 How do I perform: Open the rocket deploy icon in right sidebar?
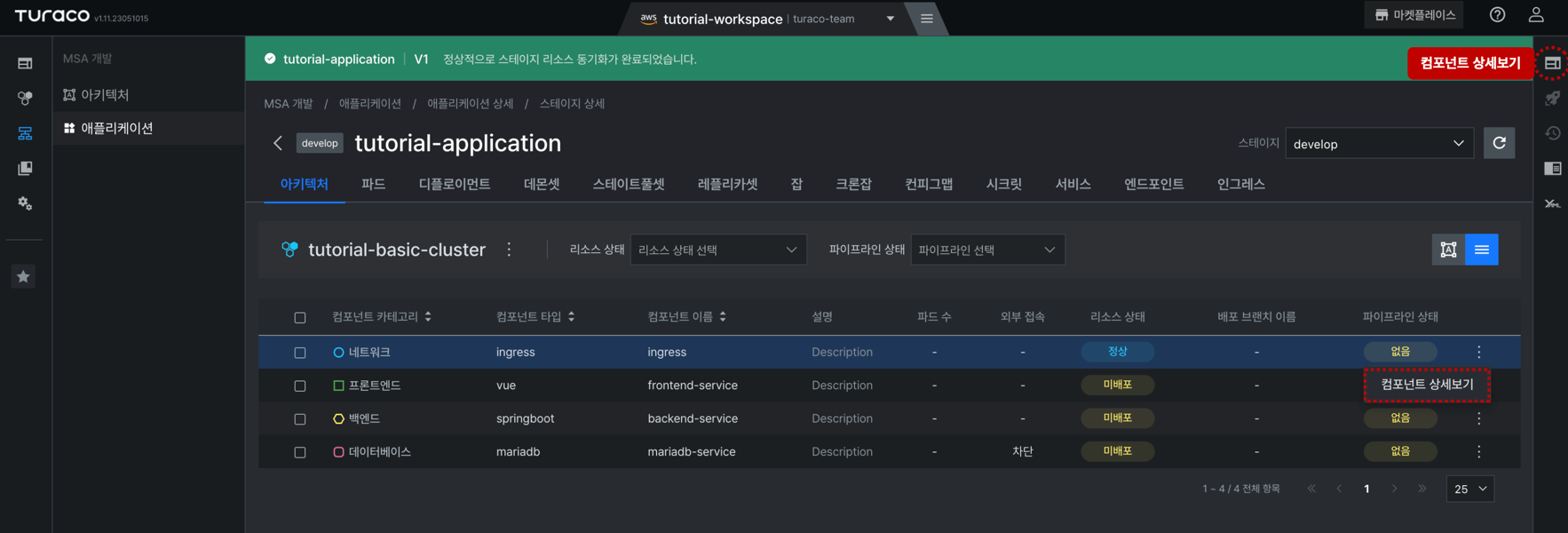coord(1552,98)
